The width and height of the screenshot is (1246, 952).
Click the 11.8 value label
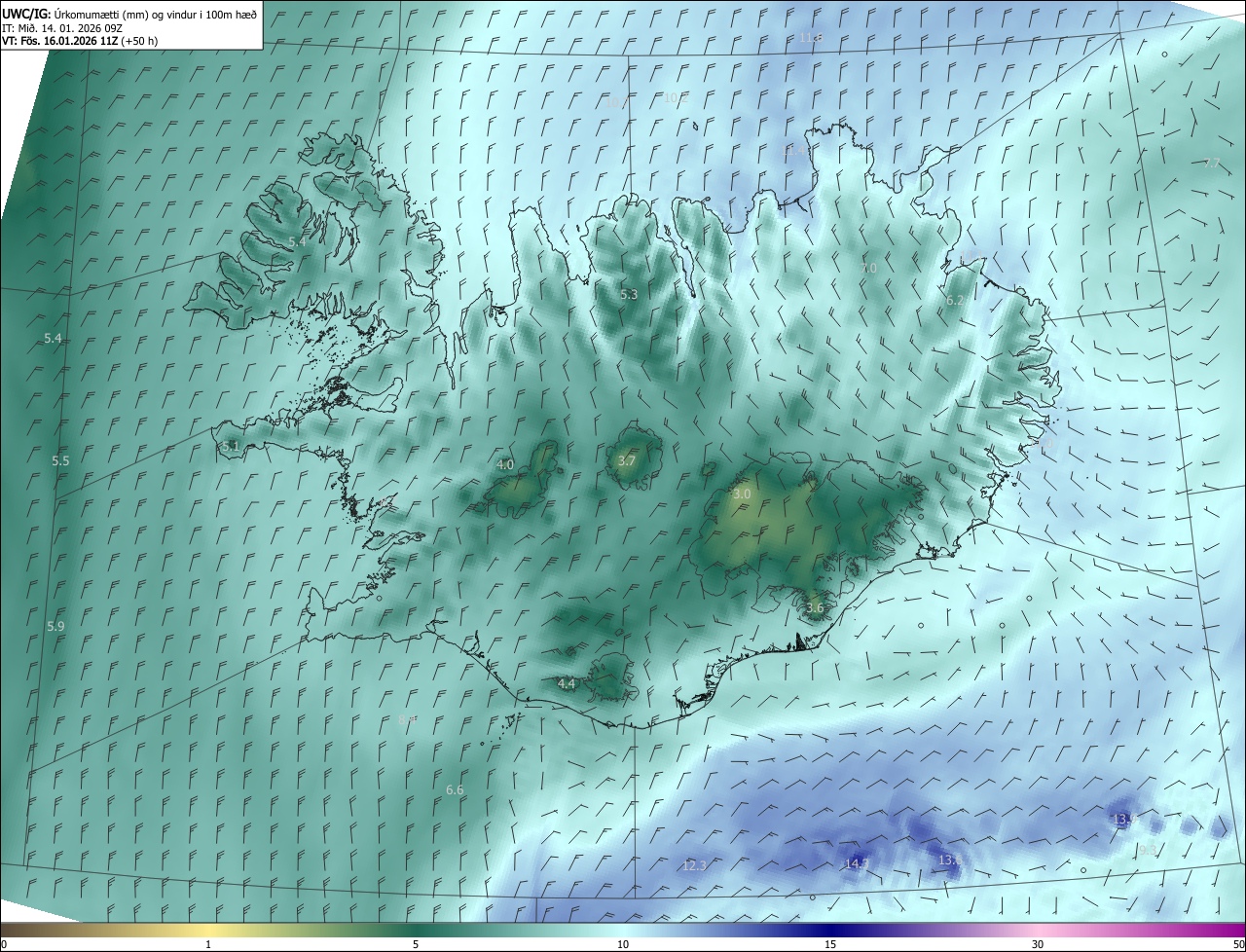point(810,37)
